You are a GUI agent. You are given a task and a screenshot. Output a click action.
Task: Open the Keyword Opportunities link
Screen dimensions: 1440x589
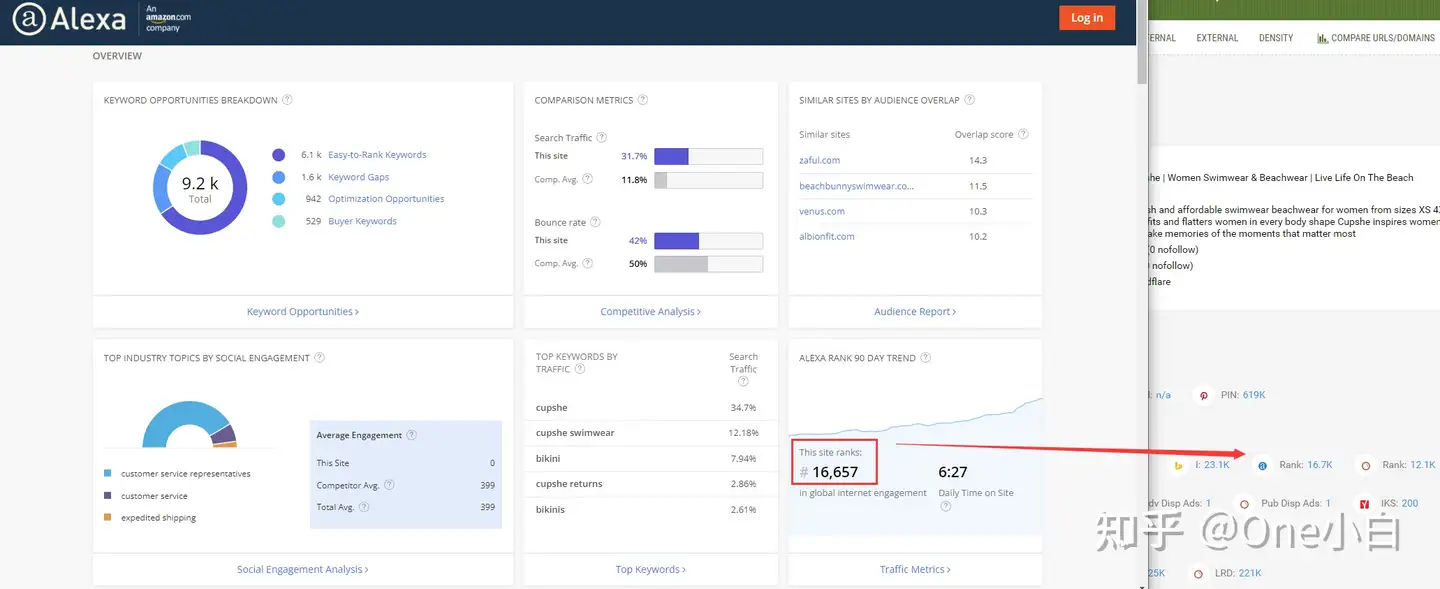[303, 312]
